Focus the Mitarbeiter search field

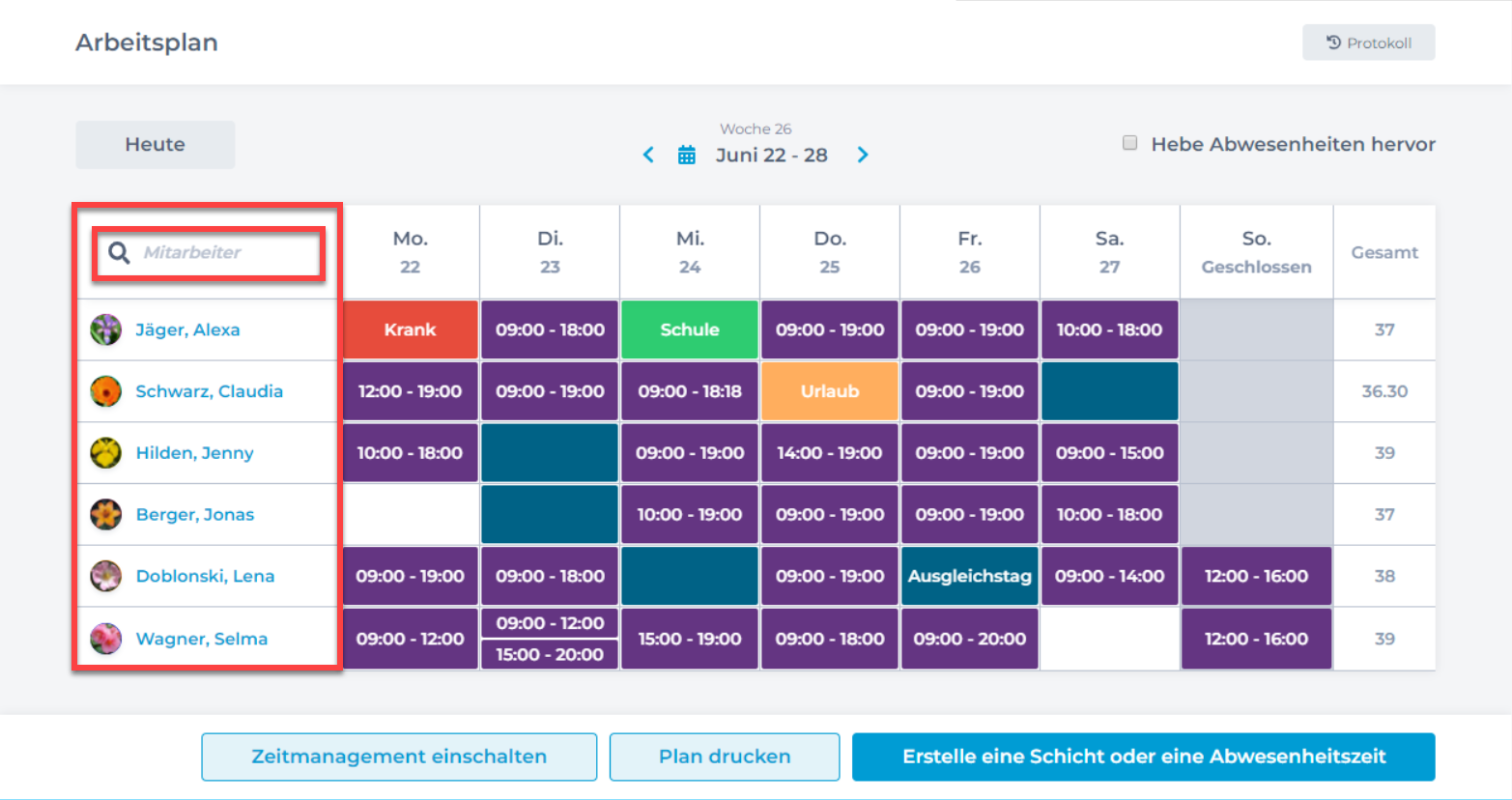227,253
